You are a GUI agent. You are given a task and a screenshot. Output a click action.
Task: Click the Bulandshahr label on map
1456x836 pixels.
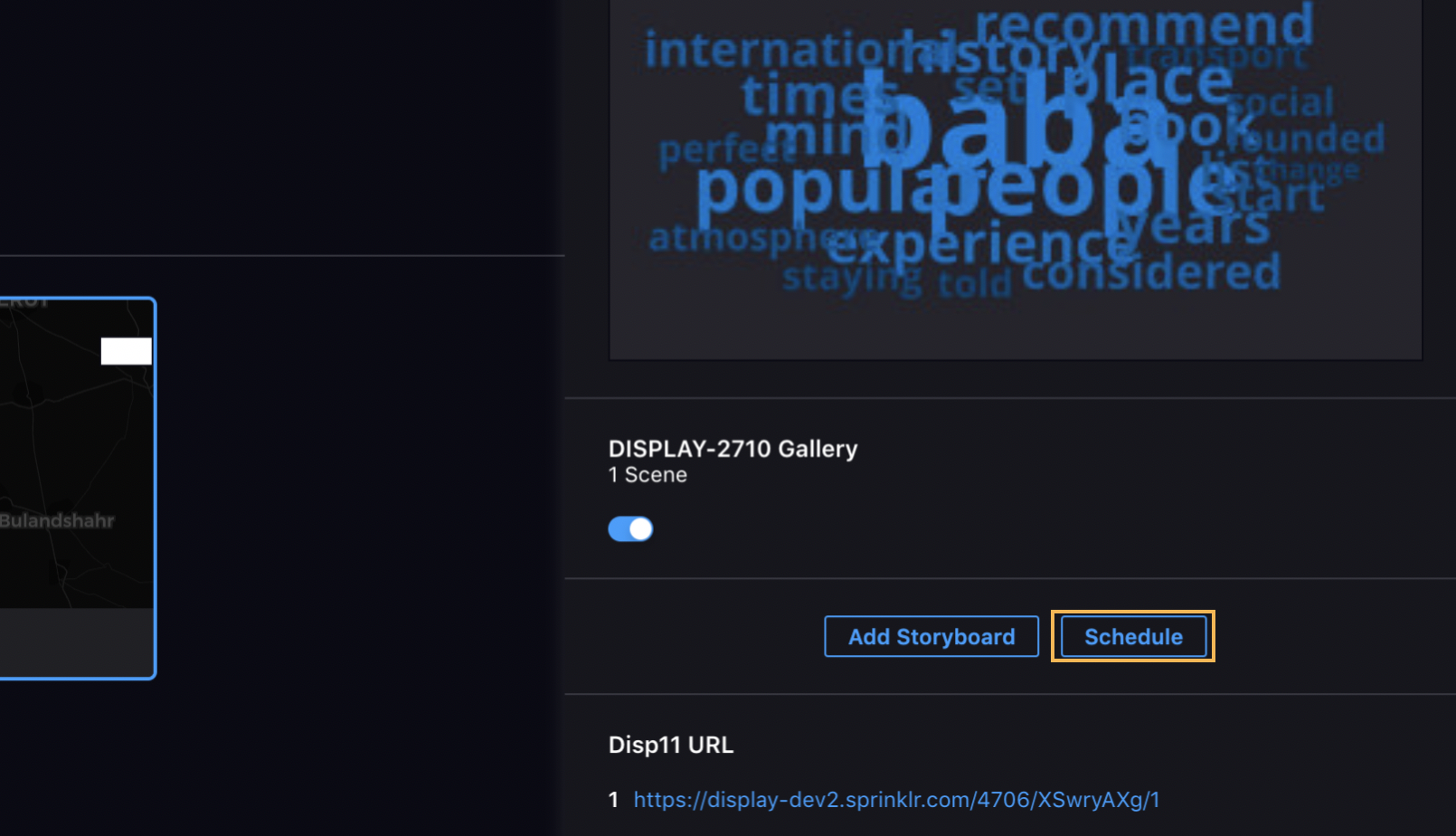(57, 521)
